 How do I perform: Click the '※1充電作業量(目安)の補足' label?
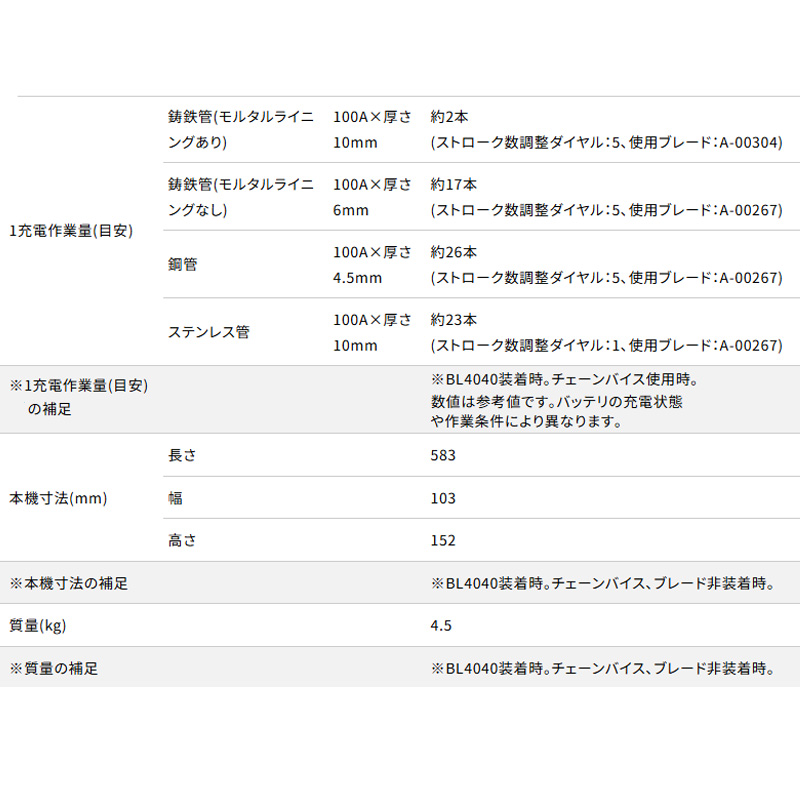pos(79,397)
